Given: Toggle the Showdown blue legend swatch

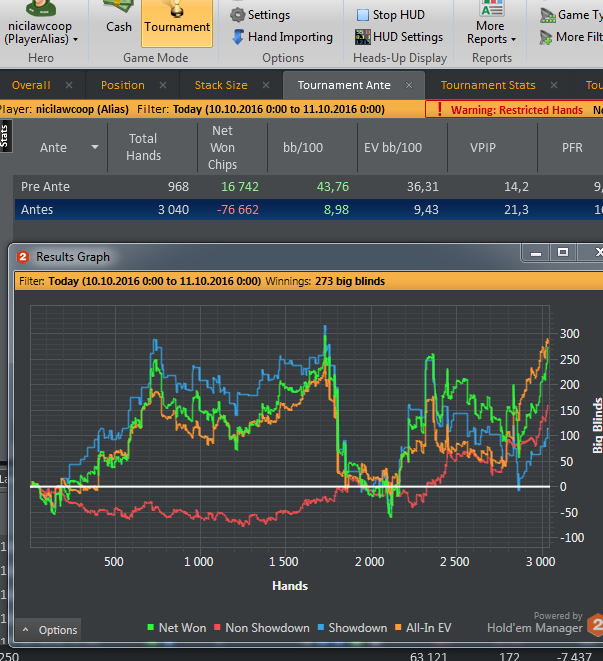Looking at the screenshot, I should 320,627.
